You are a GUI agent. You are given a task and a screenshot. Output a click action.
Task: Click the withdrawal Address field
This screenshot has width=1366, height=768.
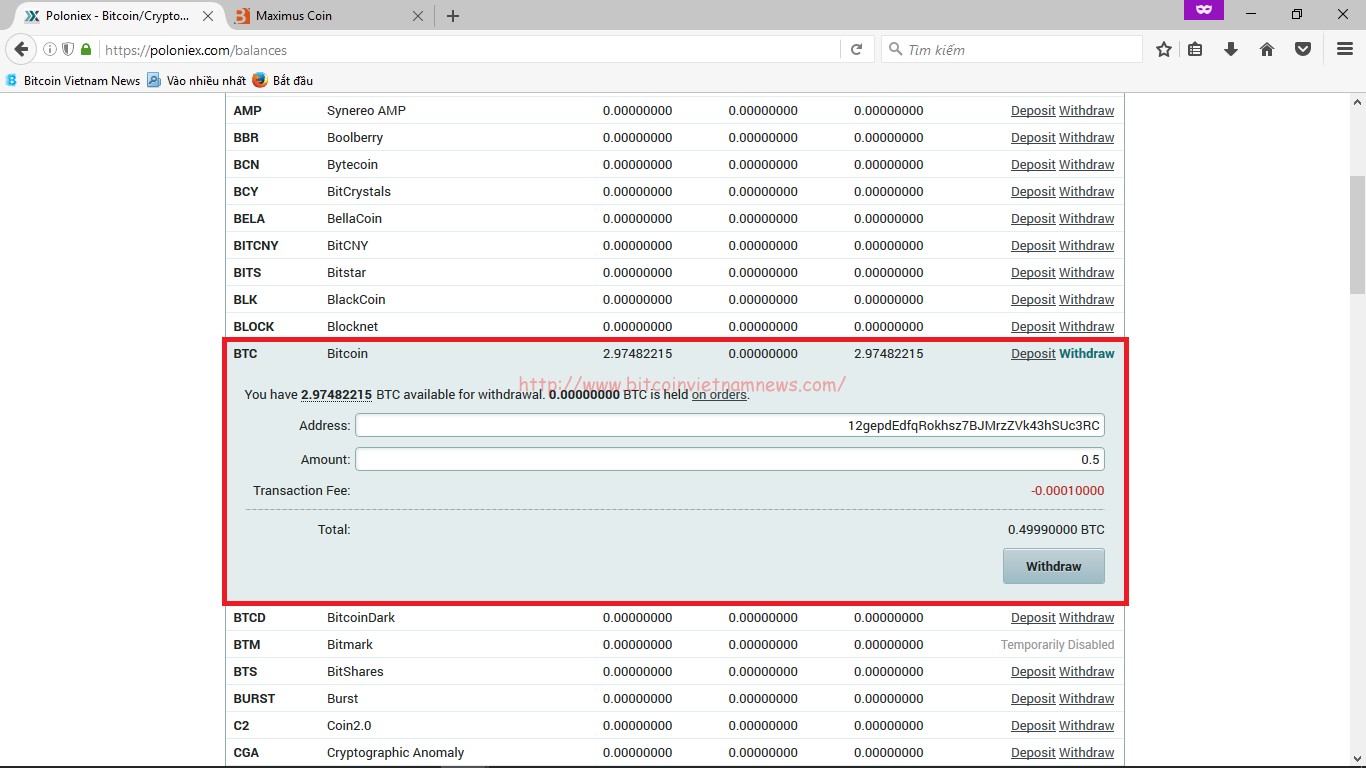click(x=730, y=425)
